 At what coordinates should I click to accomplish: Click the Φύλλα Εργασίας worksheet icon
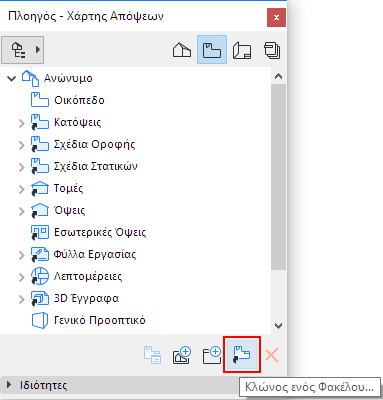[x=40, y=254]
